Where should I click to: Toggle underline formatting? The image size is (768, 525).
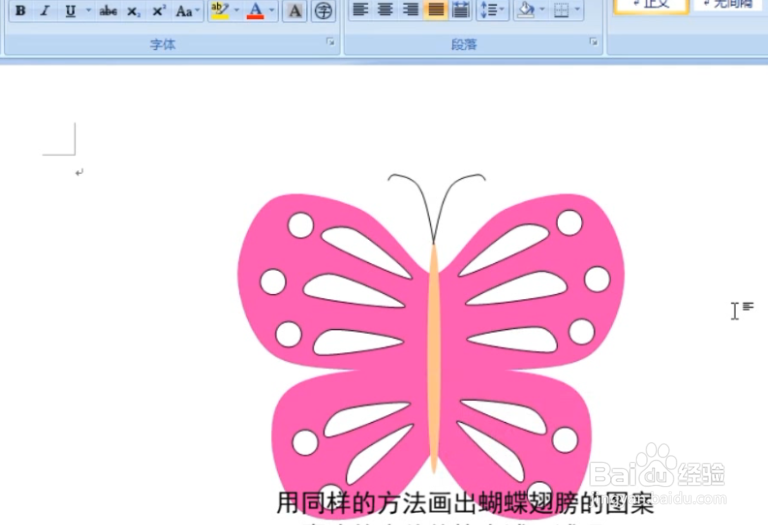71,10
